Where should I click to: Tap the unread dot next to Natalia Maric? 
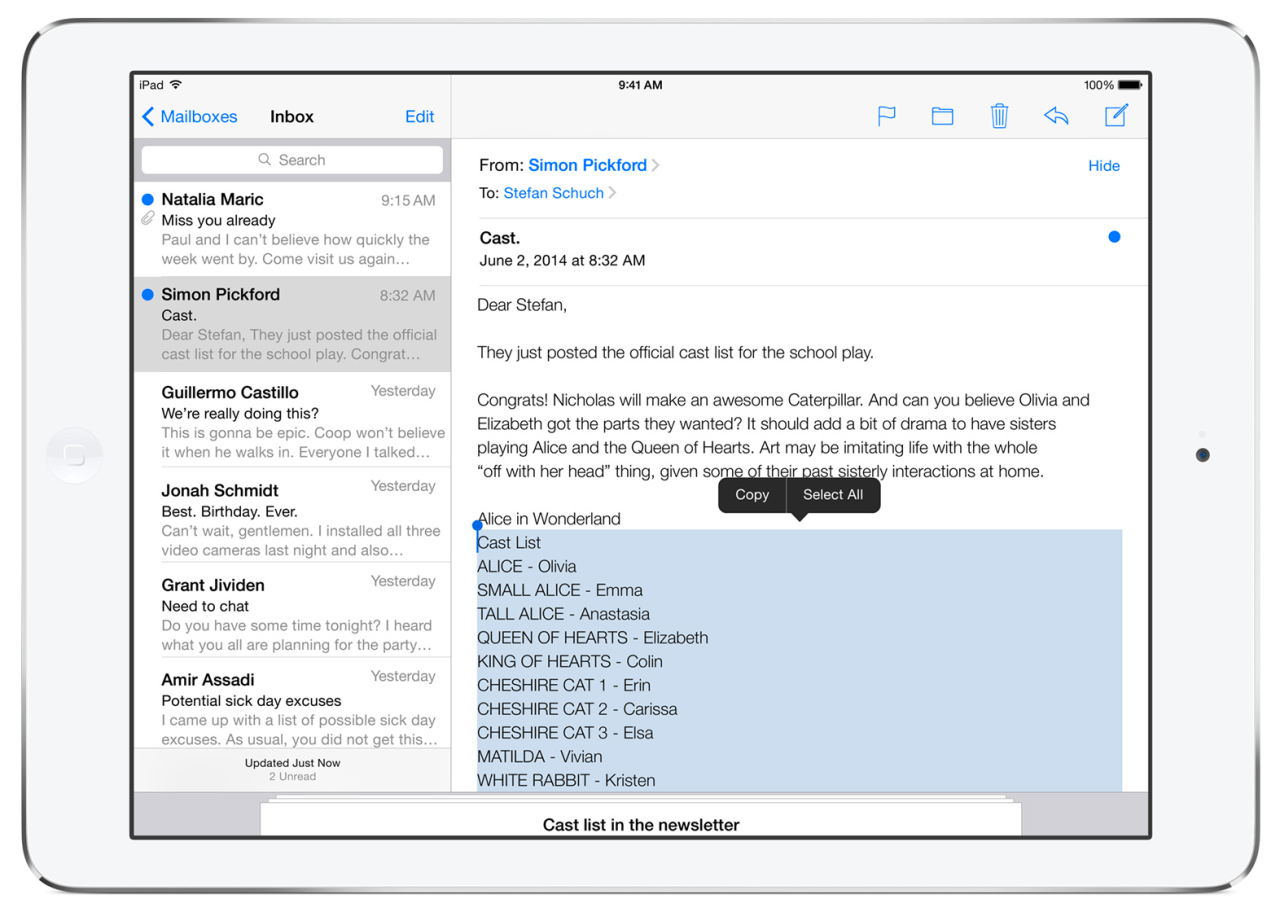146,198
